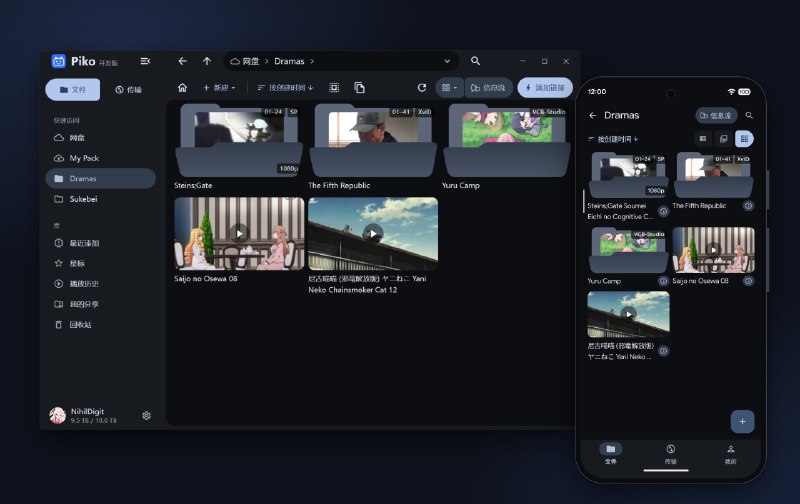Open info for Saijo no Osewa 08 on phone

[x=748, y=281]
